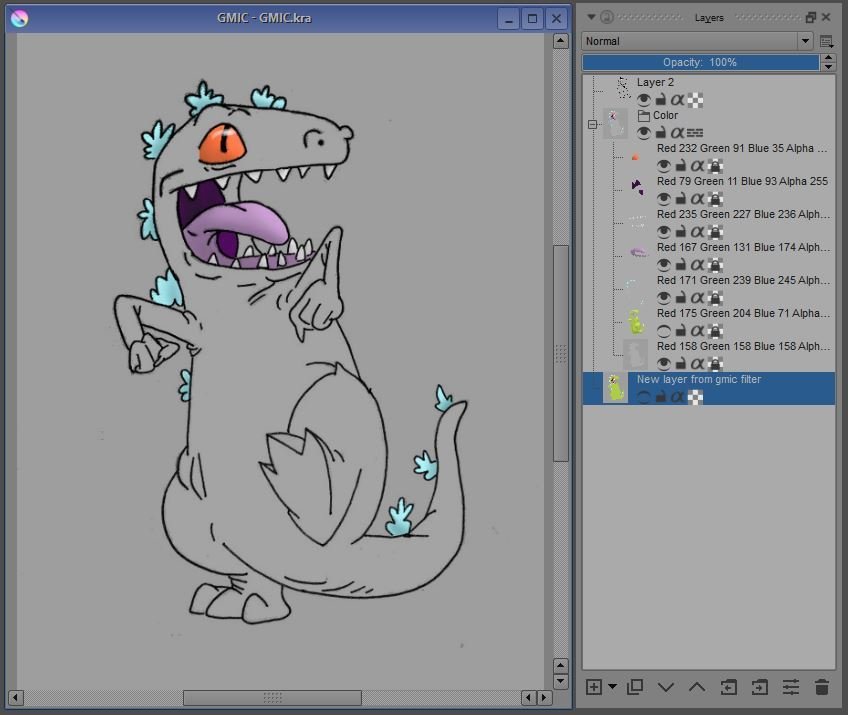This screenshot has width=848, height=715.
Task: Hide the Red 79 Green 11 layer
Action: (x=664, y=198)
